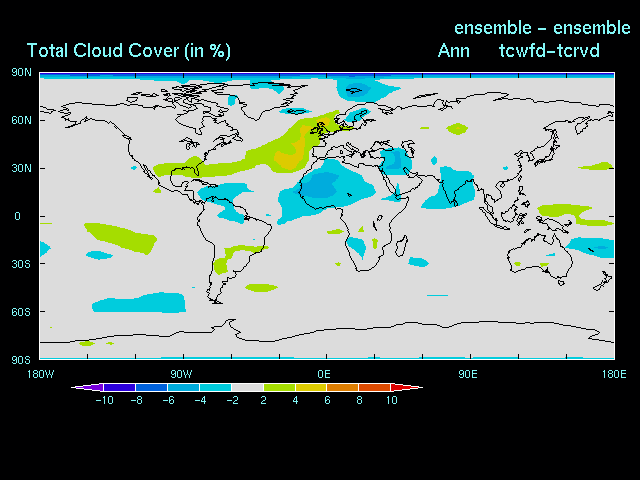Click the 4 colorbar value label
Screen dimensions: 640x480
(x=296, y=400)
